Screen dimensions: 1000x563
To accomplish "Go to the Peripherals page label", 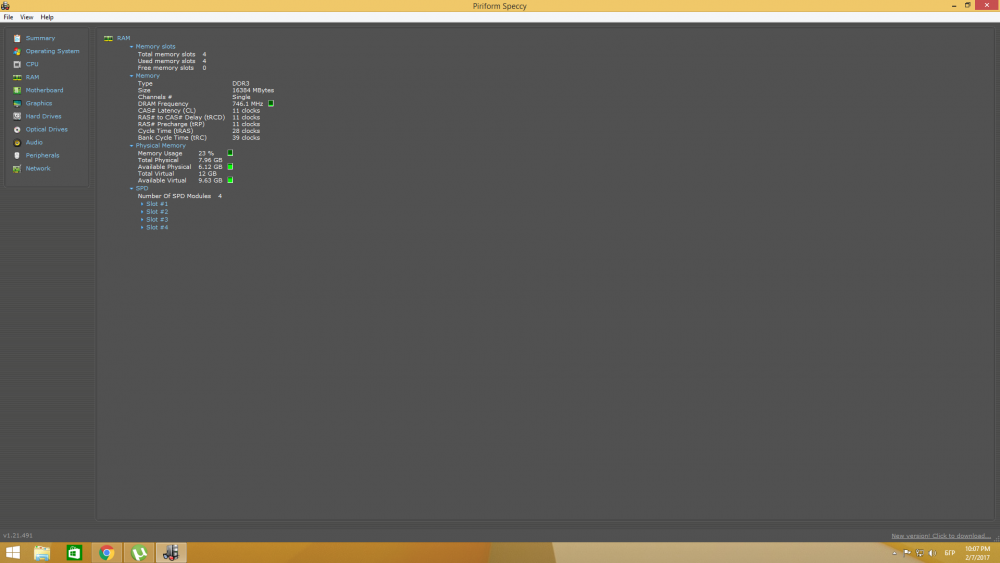I will coord(42,156).
